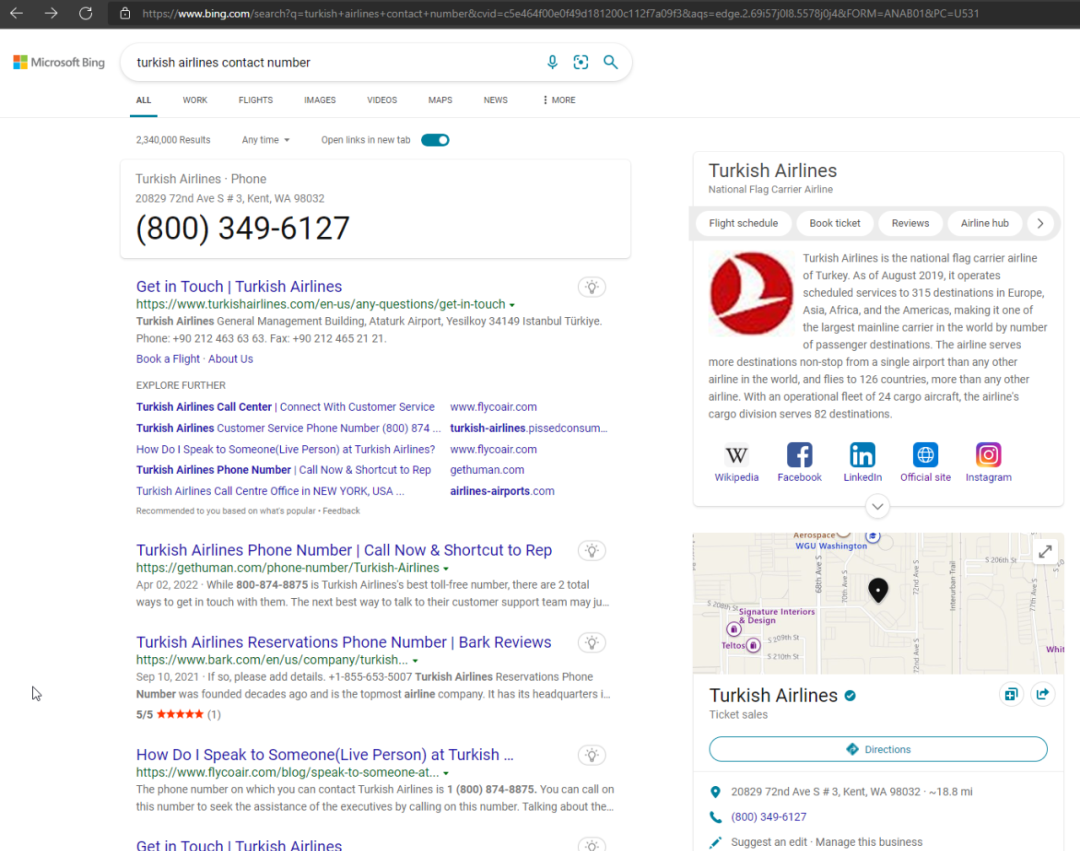Select the ALL search tab

pyautogui.click(x=143, y=101)
